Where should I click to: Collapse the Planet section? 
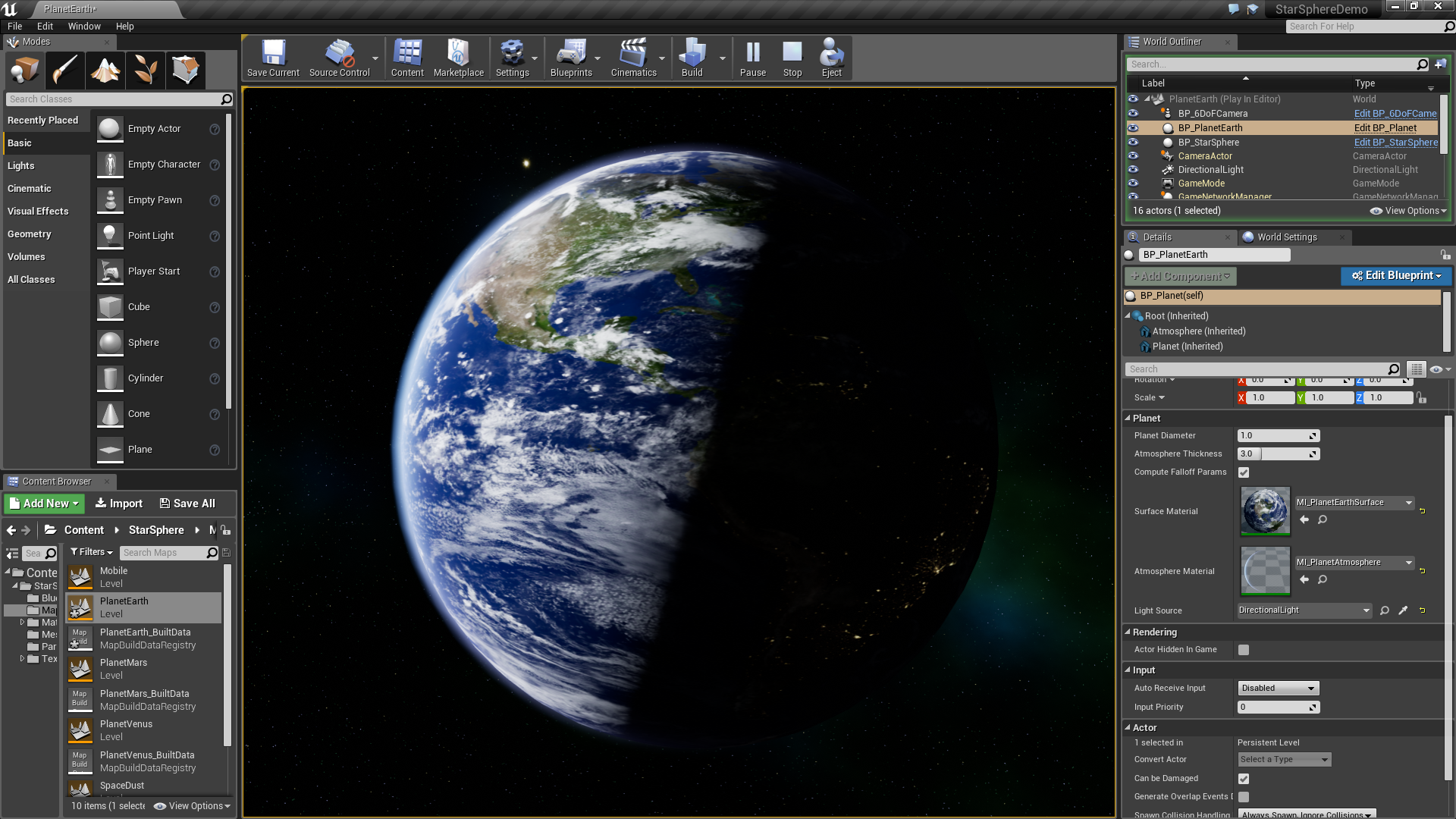pyautogui.click(x=1128, y=419)
